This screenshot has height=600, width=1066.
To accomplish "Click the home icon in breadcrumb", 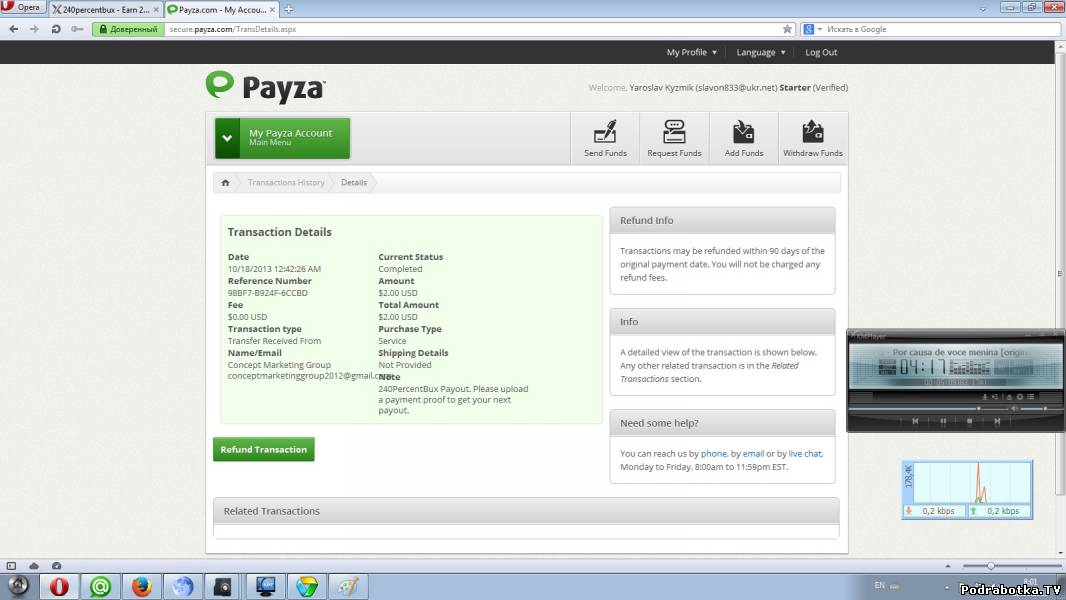I will coord(226,183).
